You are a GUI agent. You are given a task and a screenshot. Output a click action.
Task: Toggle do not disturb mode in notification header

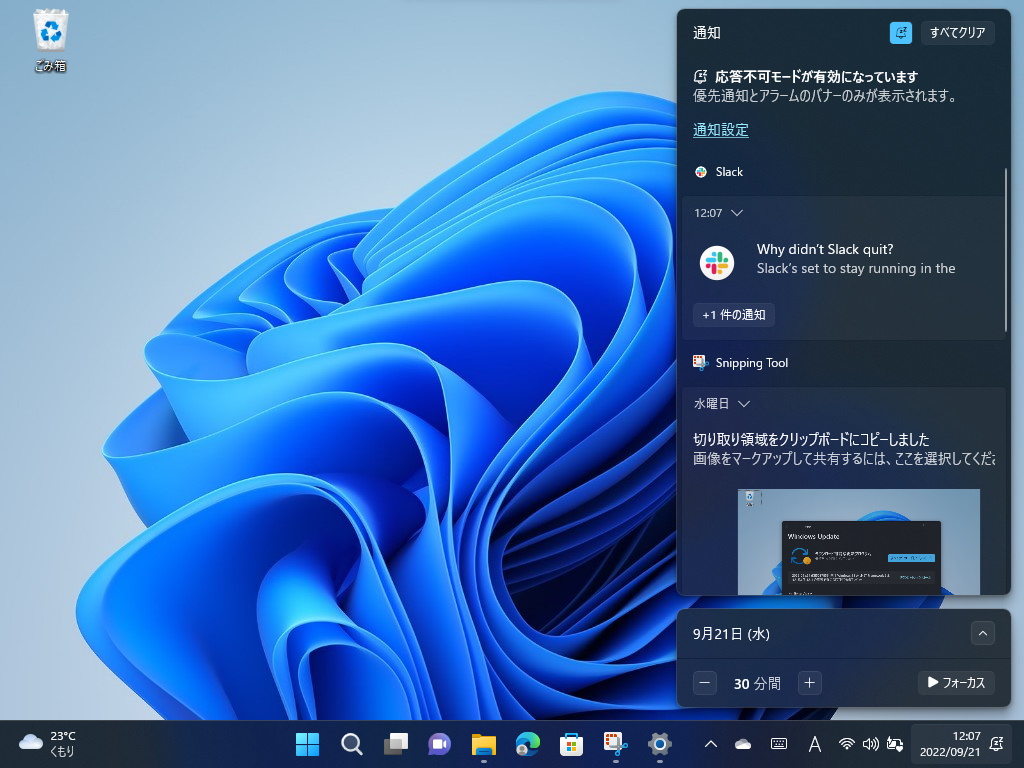pyautogui.click(x=900, y=32)
